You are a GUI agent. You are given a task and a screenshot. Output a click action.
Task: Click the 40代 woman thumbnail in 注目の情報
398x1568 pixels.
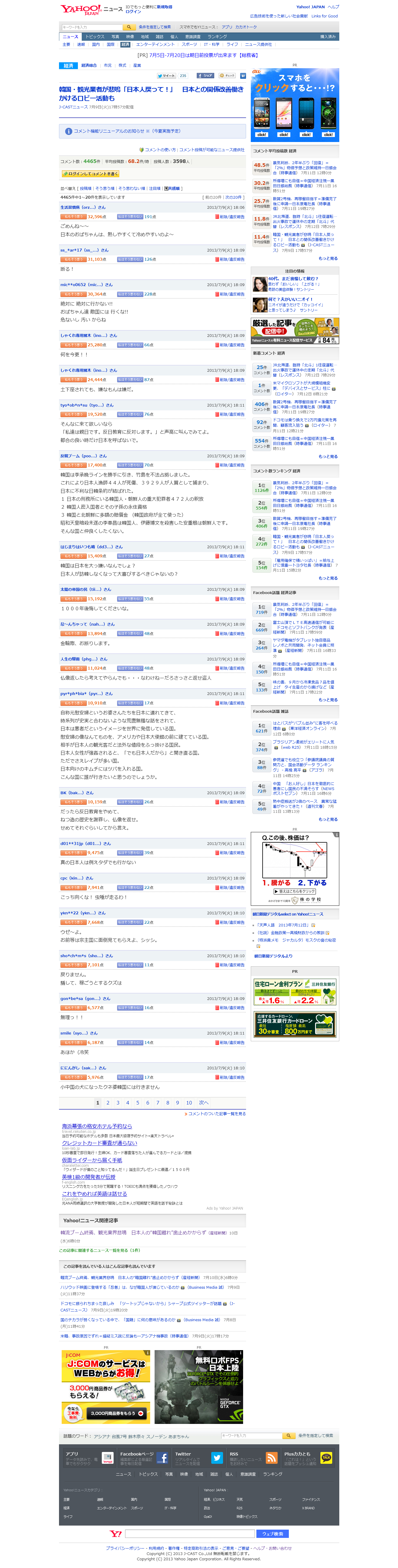[x=260, y=284]
